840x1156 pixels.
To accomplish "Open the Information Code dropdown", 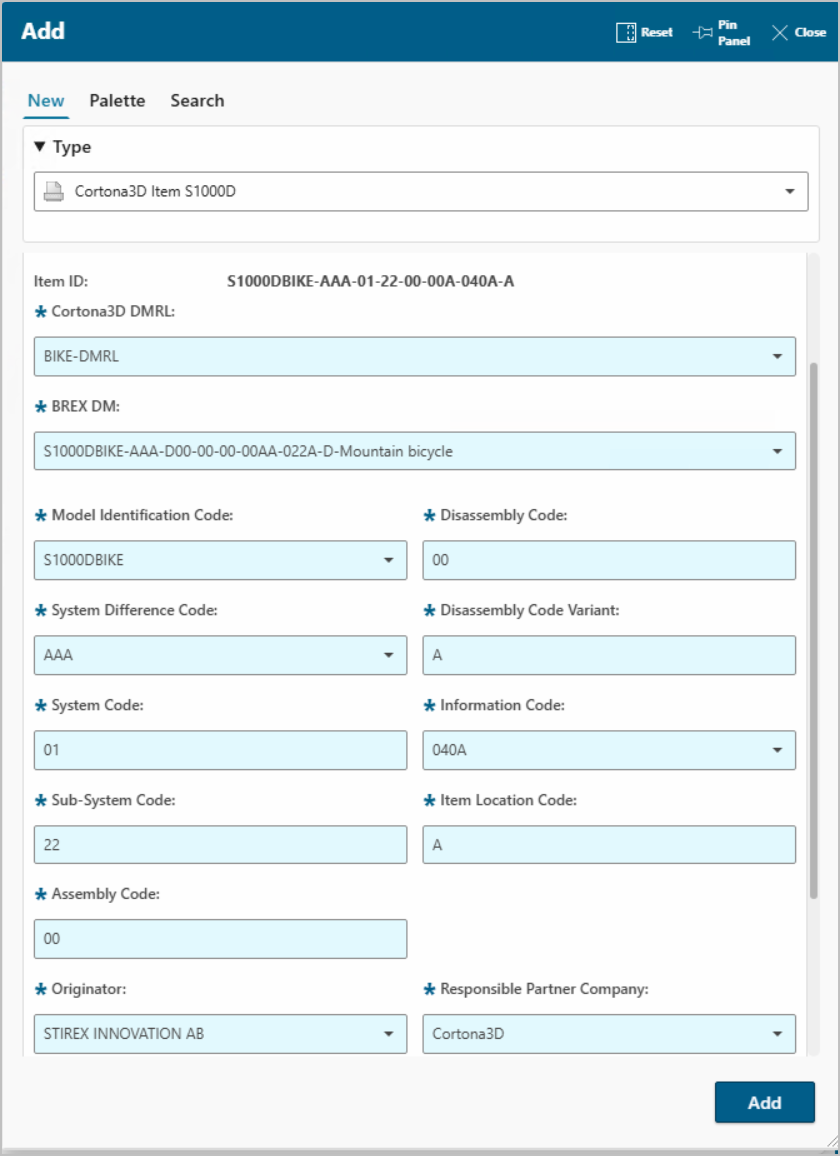I will [777, 750].
